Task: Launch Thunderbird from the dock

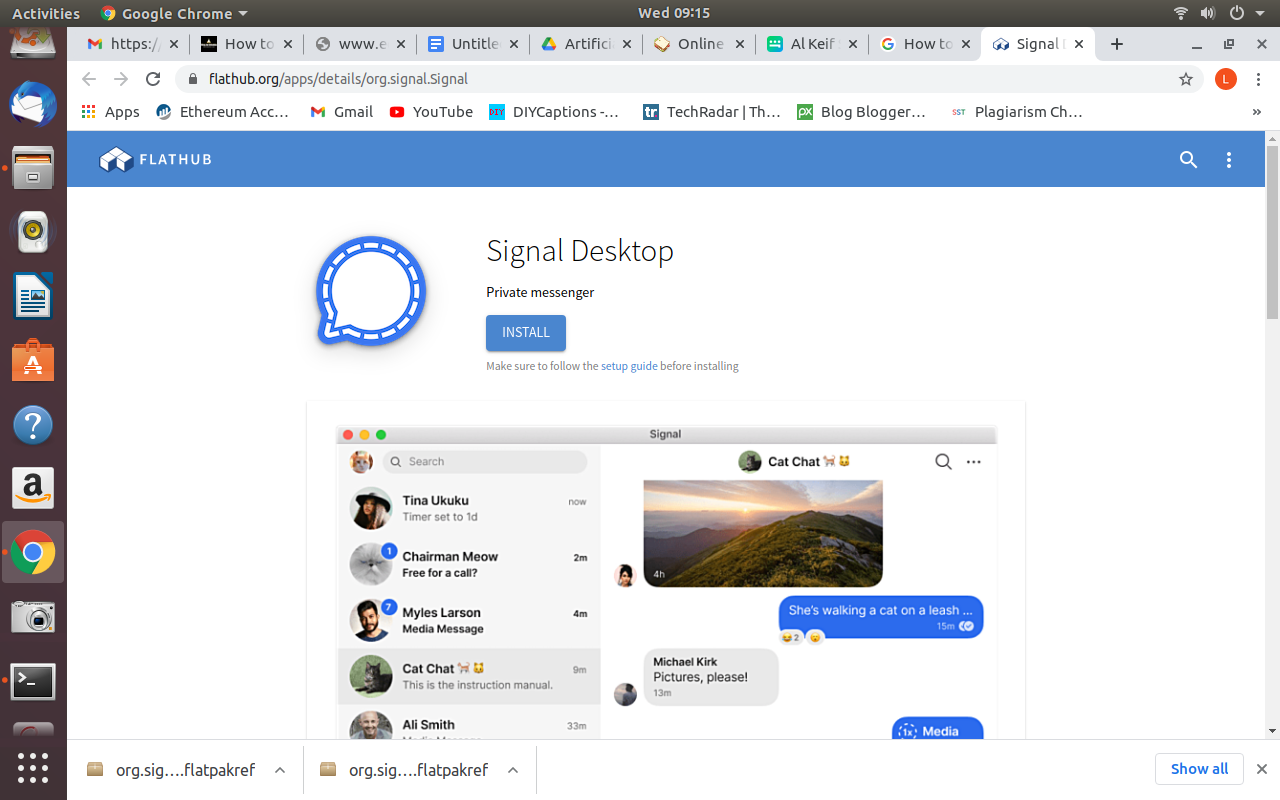Action: point(33,104)
